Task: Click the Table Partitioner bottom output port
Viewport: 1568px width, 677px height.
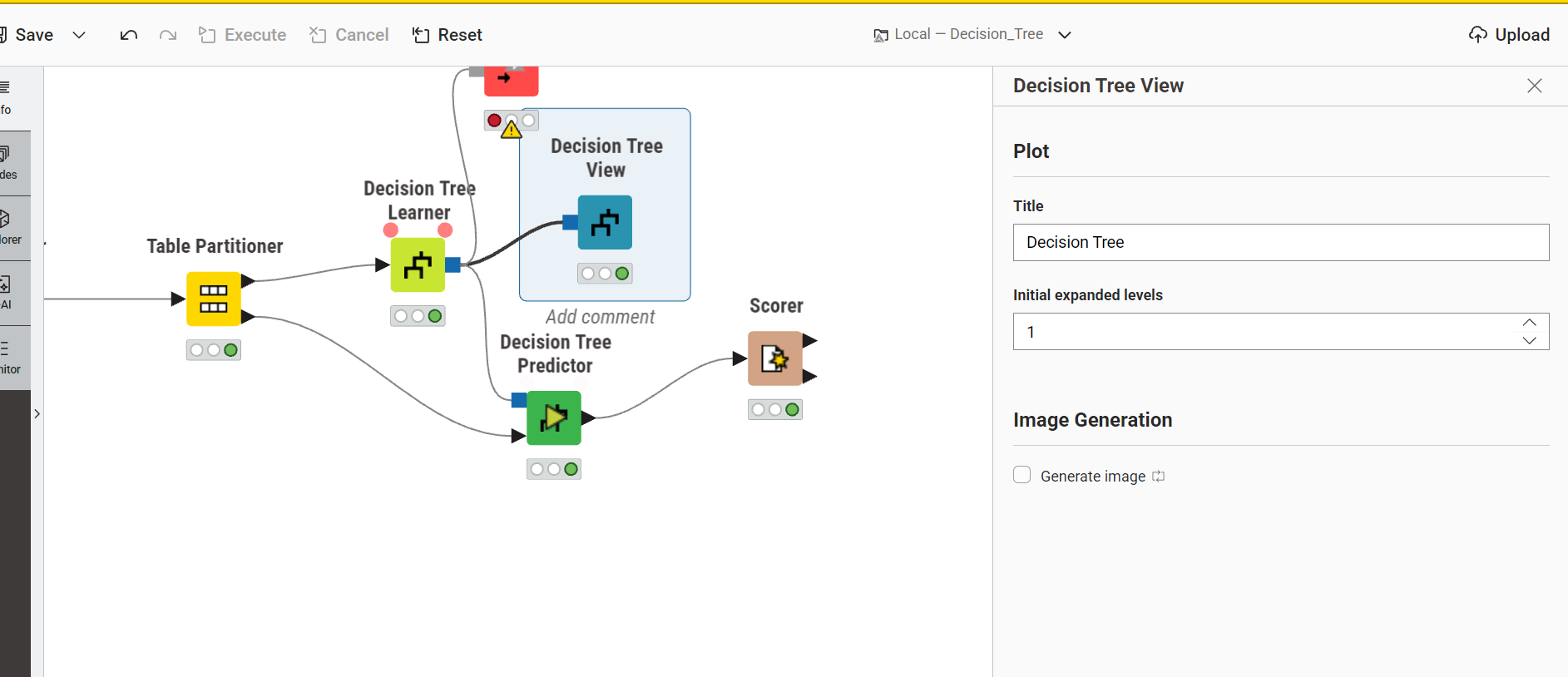Action: pos(248,316)
